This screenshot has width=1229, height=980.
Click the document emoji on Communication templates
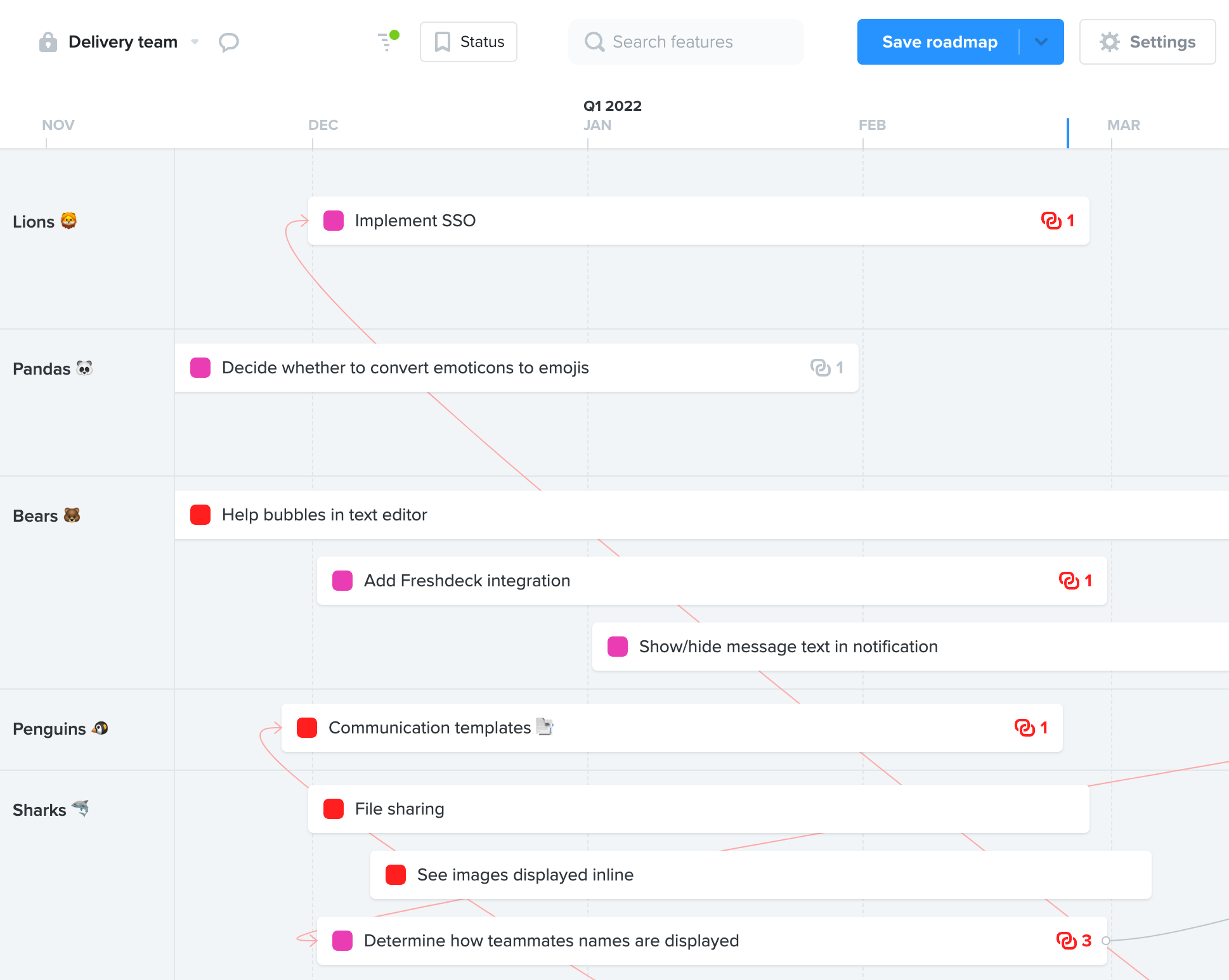tap(545, 726)
